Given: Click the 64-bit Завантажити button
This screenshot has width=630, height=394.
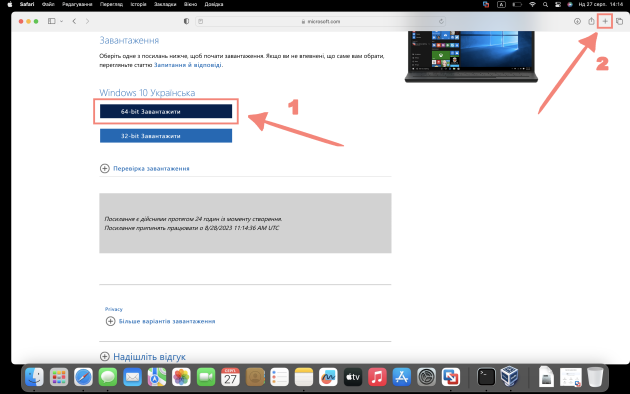Looking at the screenshot, I should coord(166,111).
